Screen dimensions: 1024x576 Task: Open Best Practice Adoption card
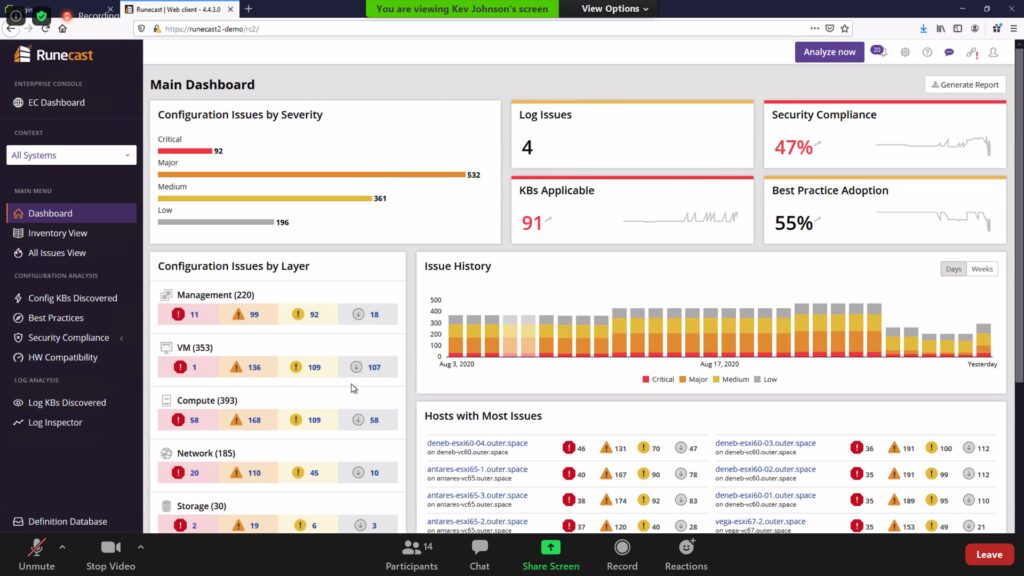[885, 210]
